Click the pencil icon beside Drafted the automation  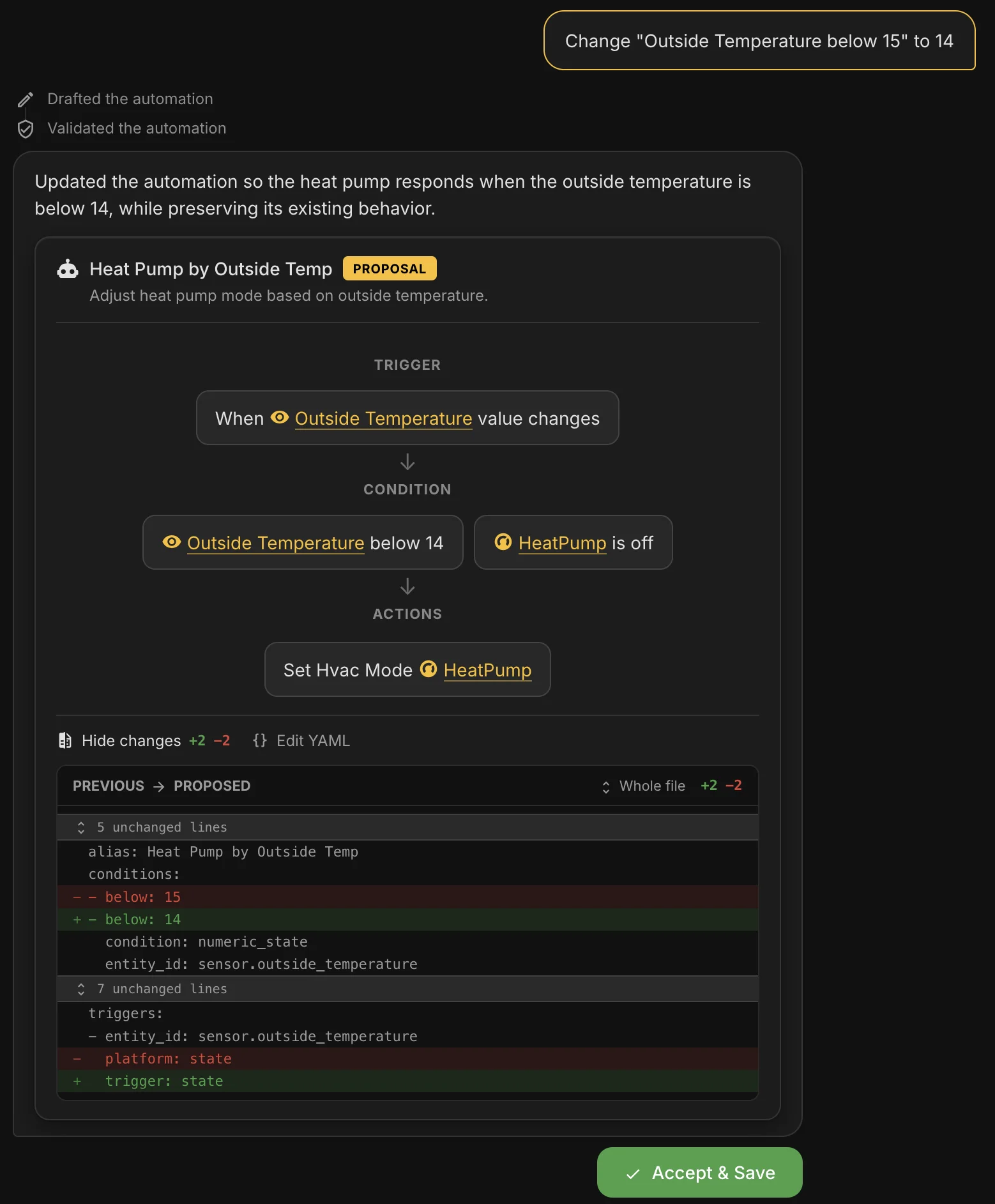tap(26, 100)
